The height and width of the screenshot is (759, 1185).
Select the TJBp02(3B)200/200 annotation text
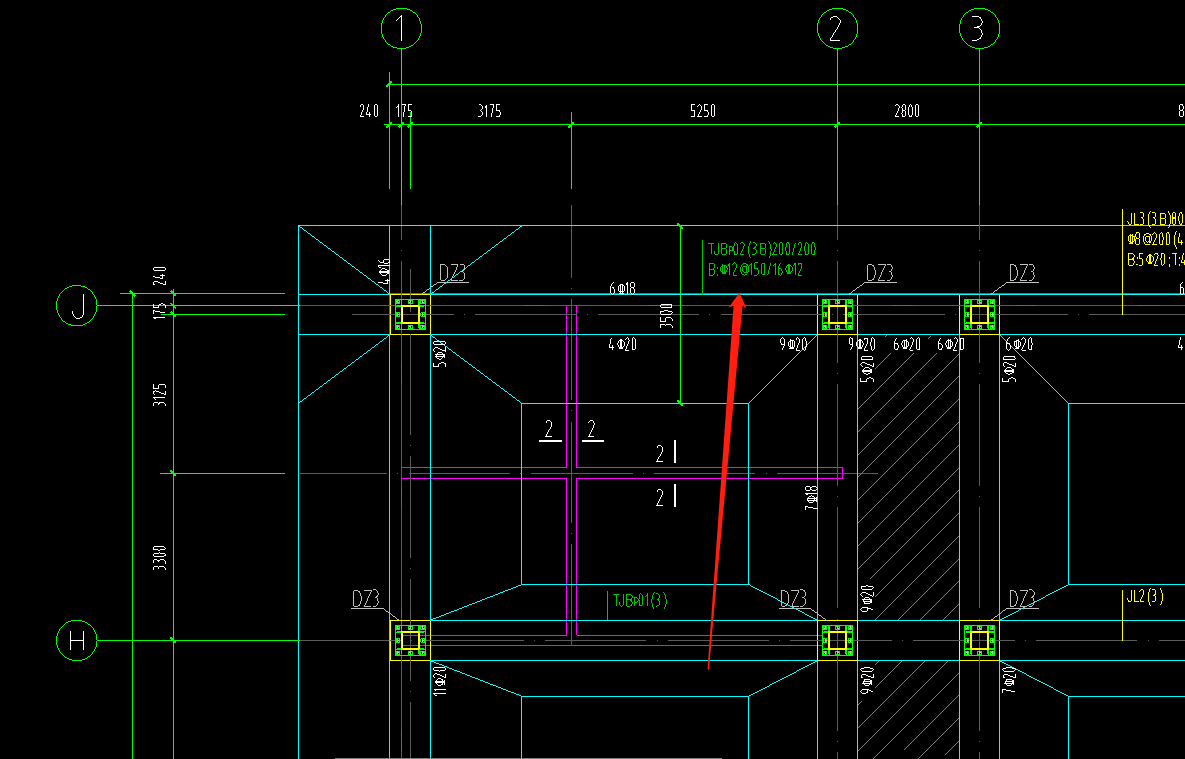762,249
